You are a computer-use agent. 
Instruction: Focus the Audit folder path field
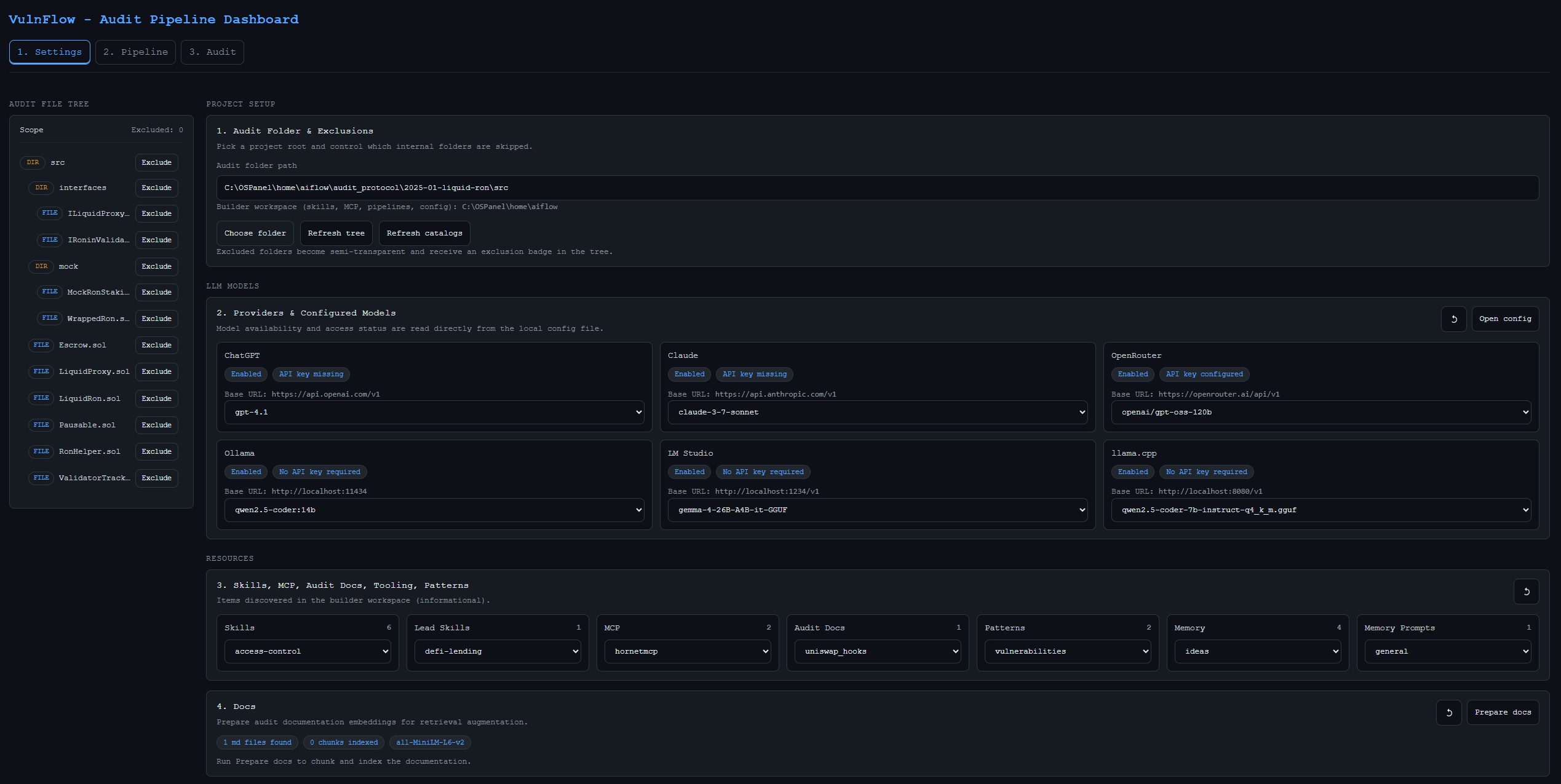[878, 188]
